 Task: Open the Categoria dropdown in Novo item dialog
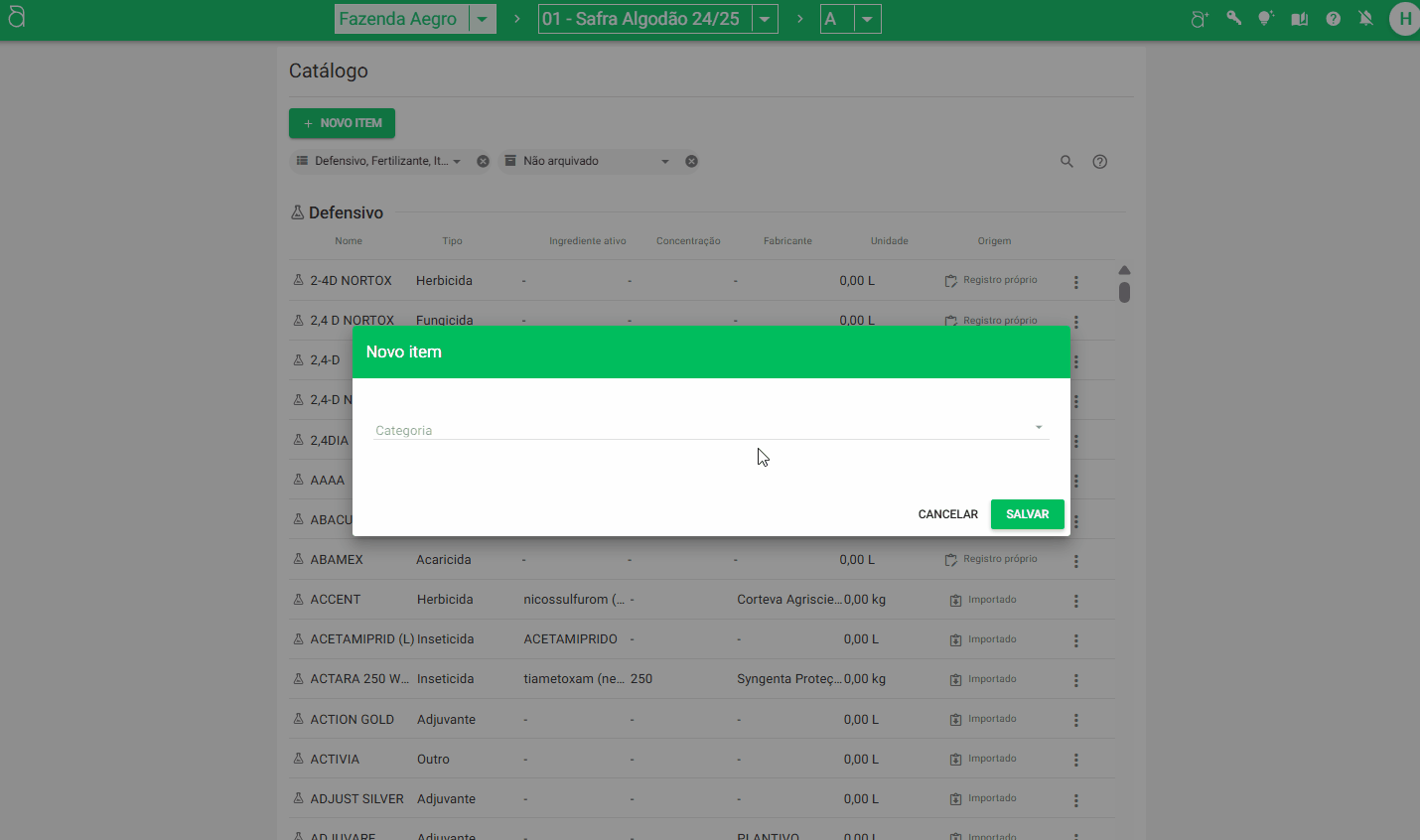tap(710, 429)
